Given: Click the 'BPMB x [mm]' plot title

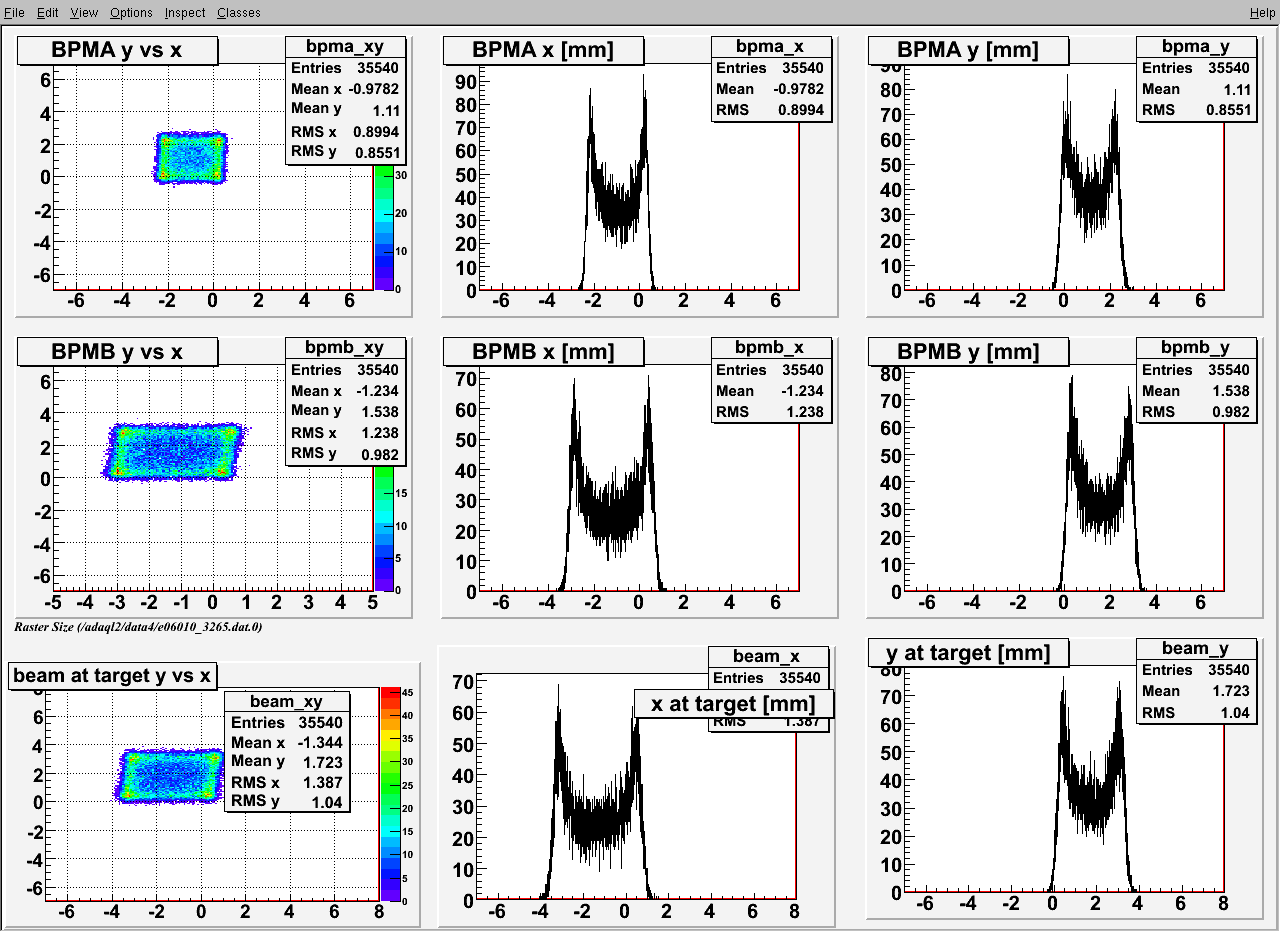Looking at the screenshot, I should 544,351.
